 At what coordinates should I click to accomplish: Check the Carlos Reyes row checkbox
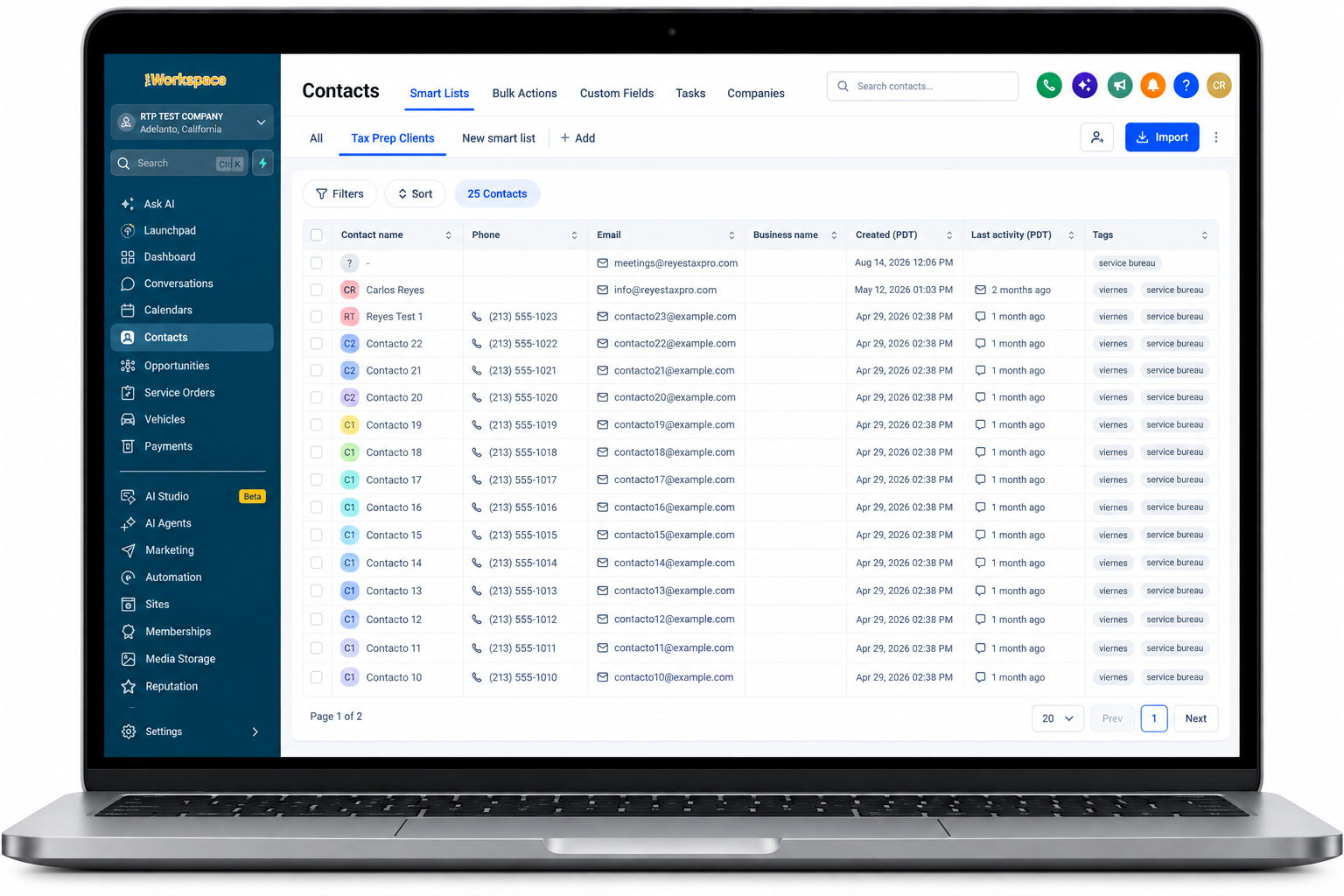(x=317, y=290)
